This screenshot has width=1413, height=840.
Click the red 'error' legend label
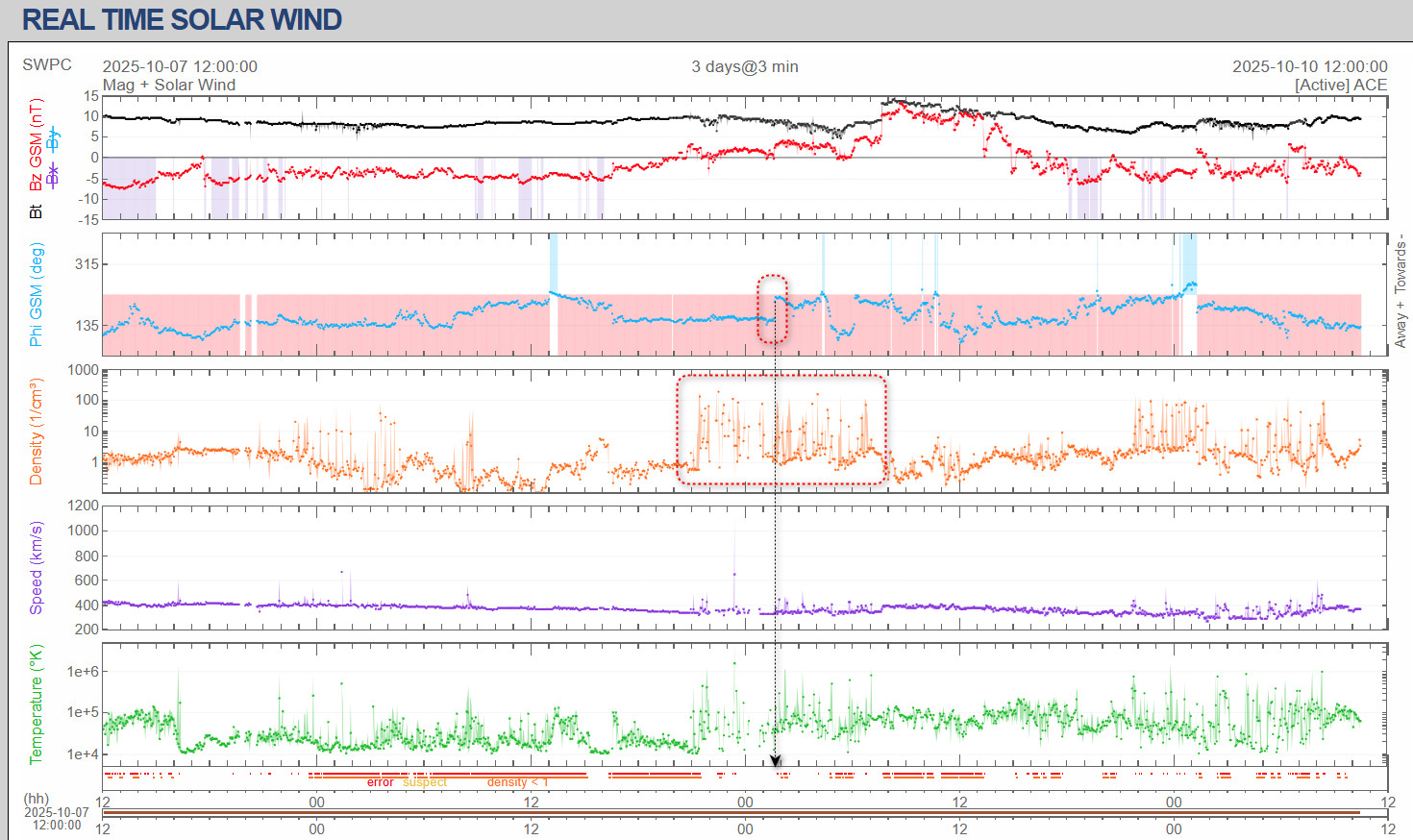coord(380,782)
